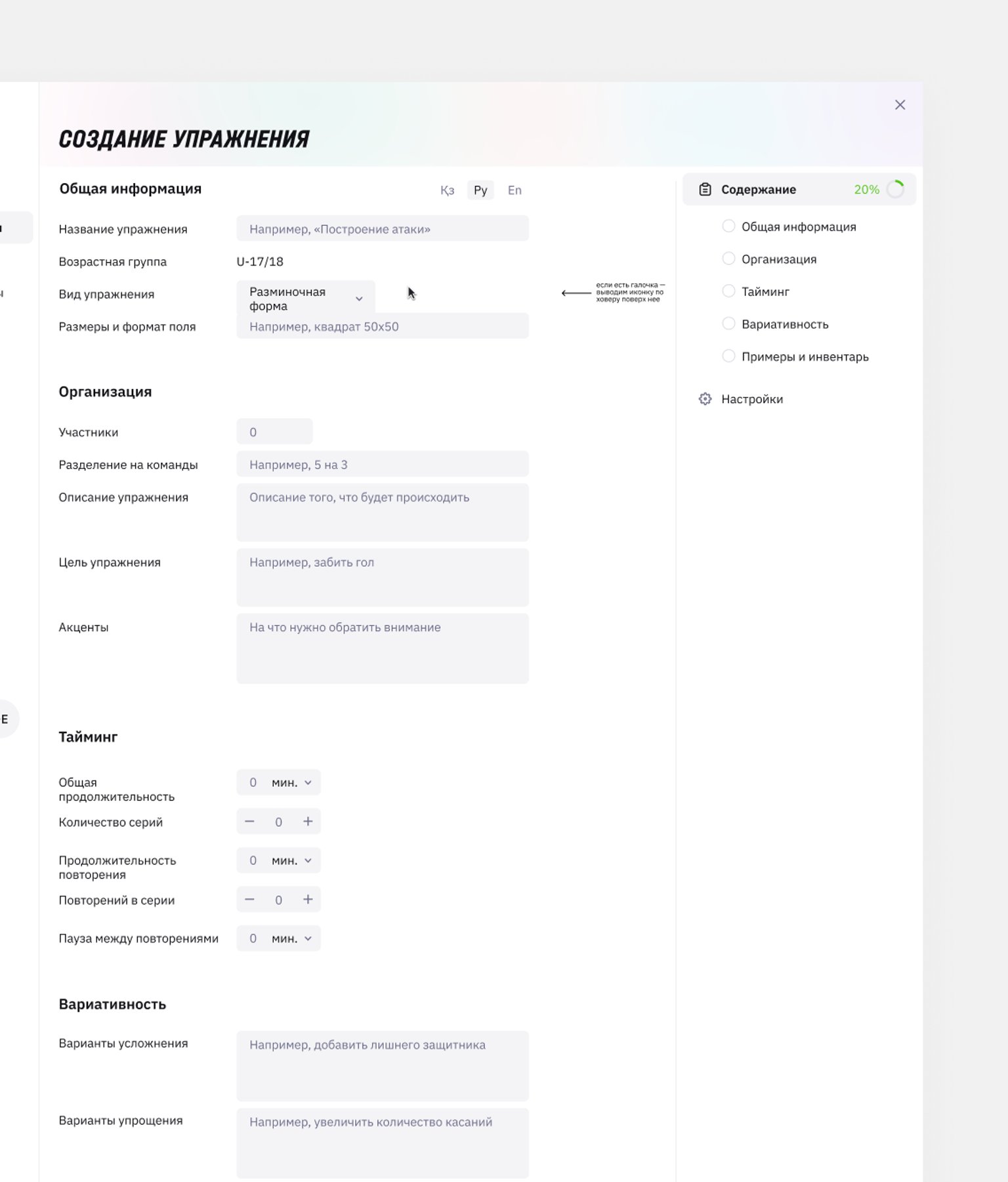Select the Тайминг radio circle

728,291
